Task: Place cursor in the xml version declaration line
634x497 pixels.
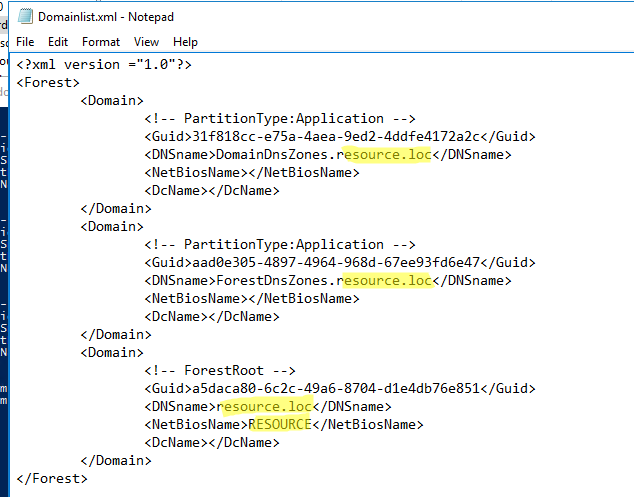Action: coord(104,65)
